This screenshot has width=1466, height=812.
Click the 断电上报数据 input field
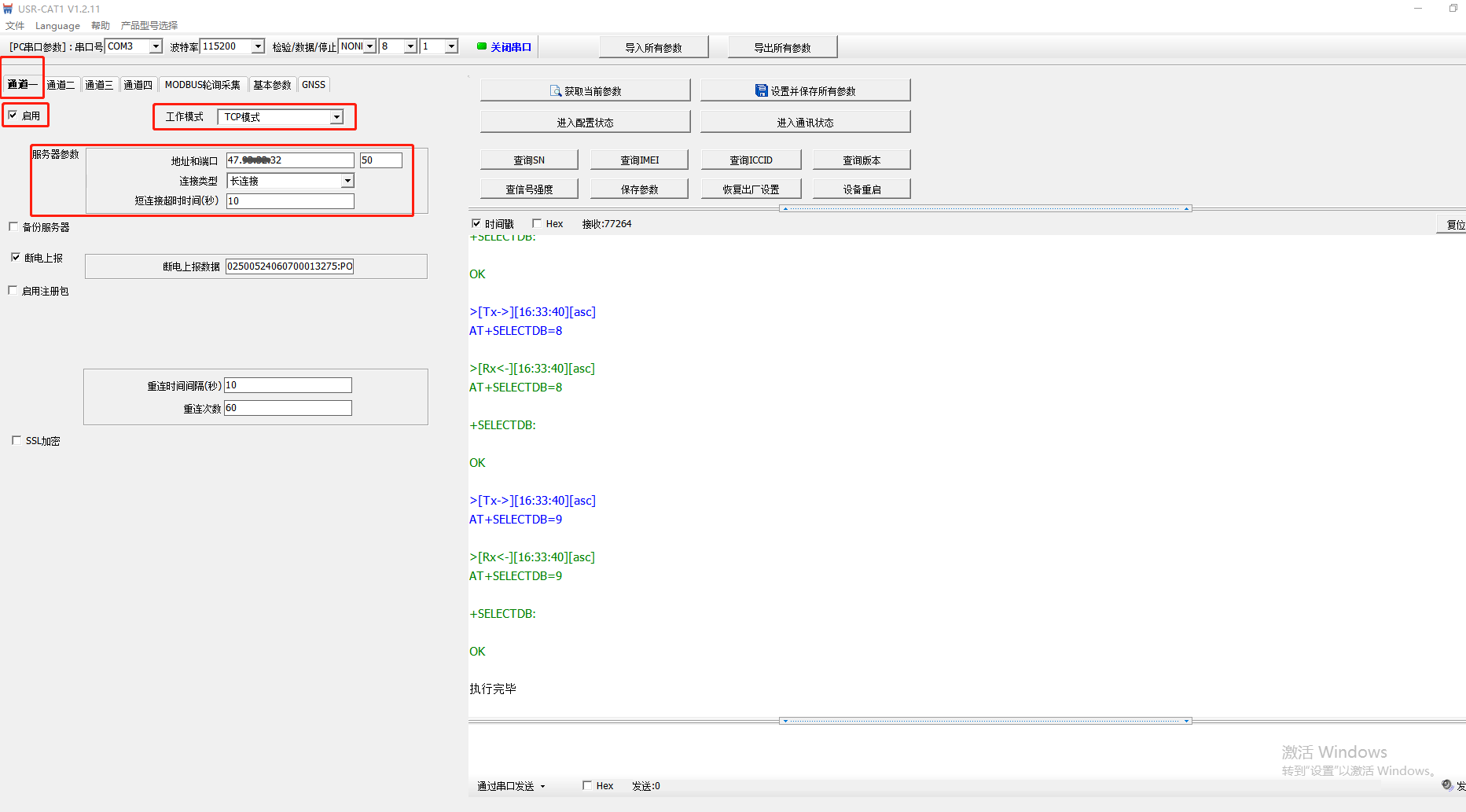[289, 266]
